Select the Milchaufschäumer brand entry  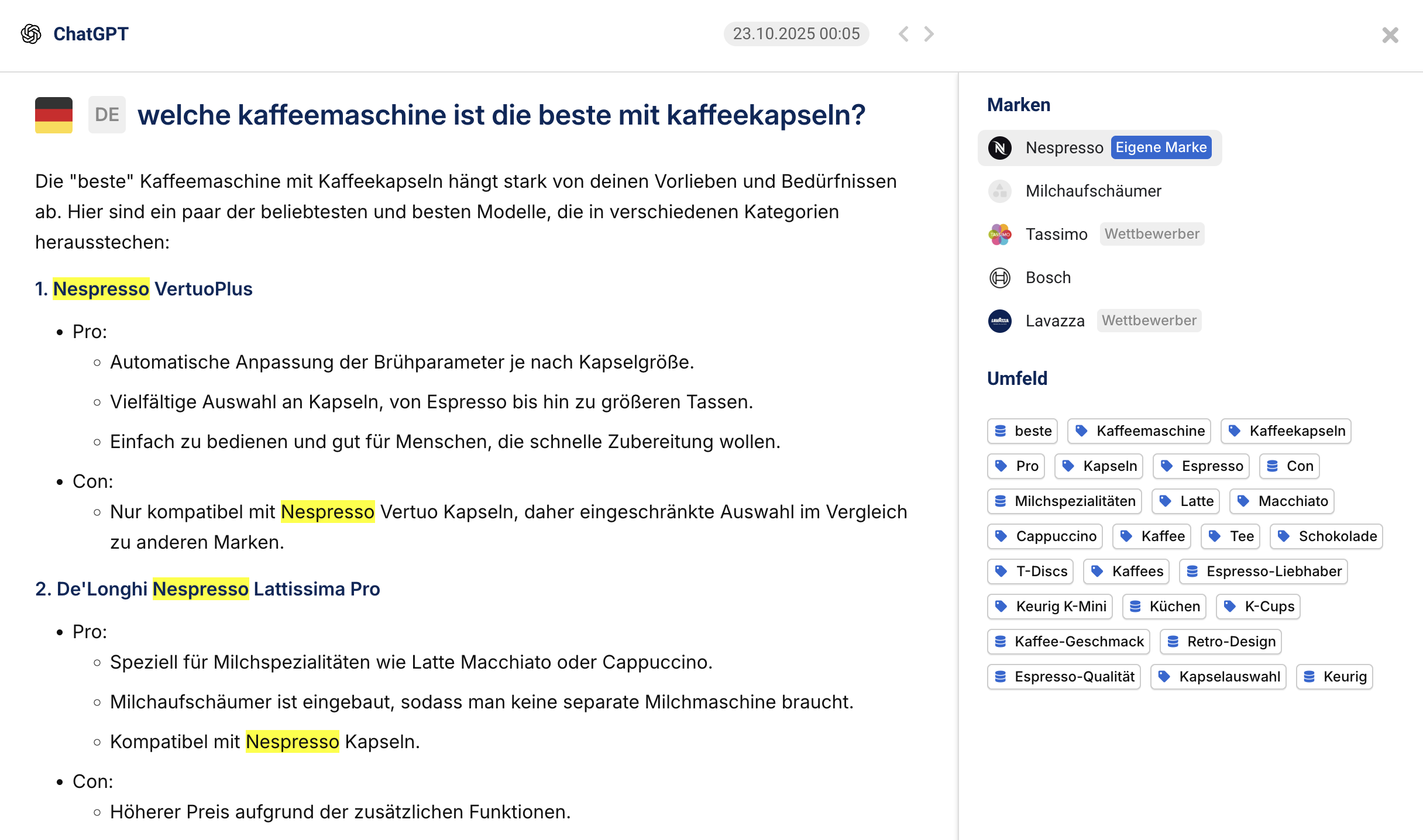tap(1093, 191)
